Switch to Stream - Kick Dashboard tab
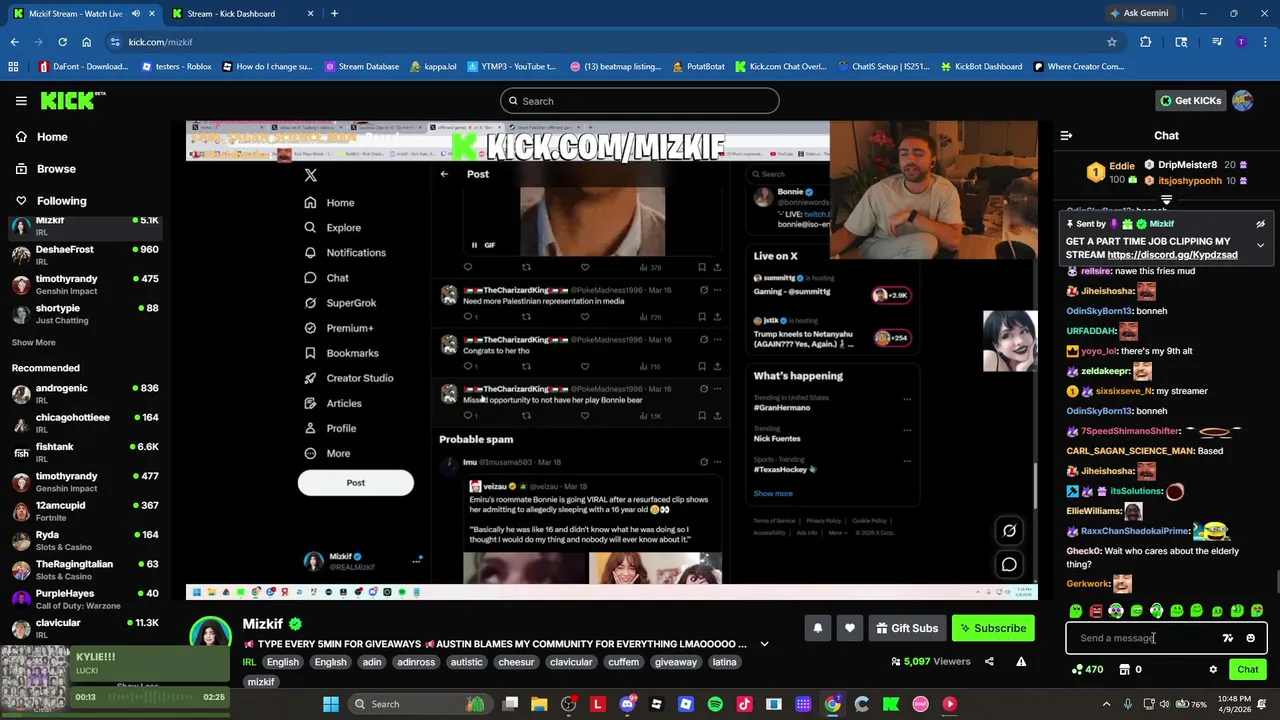1280x720 pixels. point(243,14)
